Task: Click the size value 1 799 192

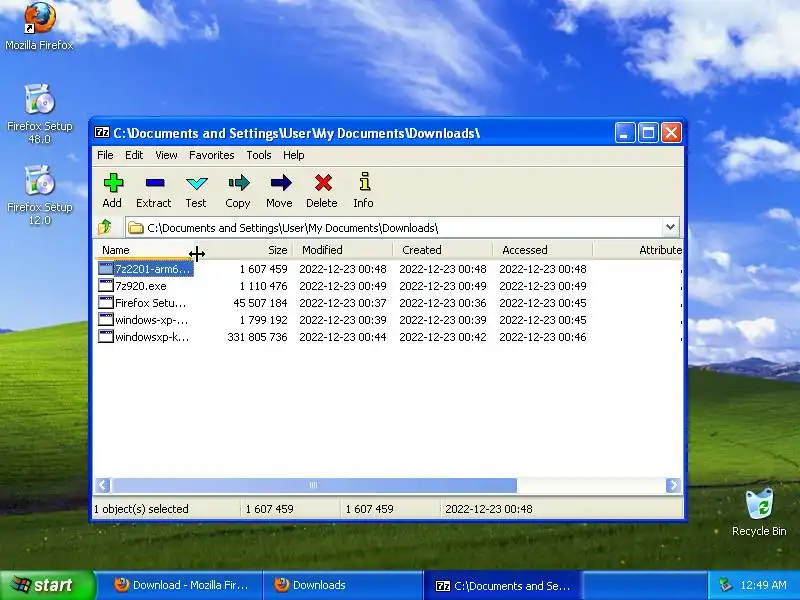Action: coord(263,320)
